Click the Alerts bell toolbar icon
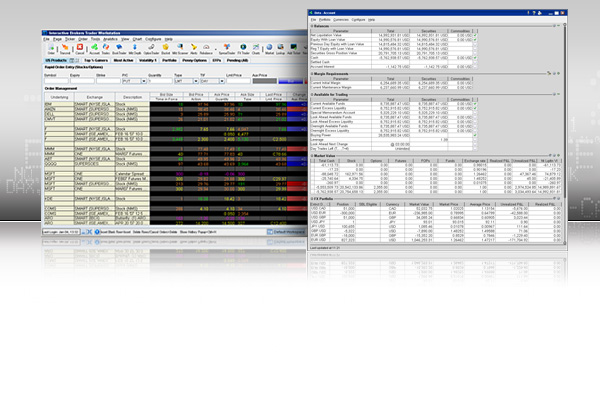600x400 pixels. 194,47
